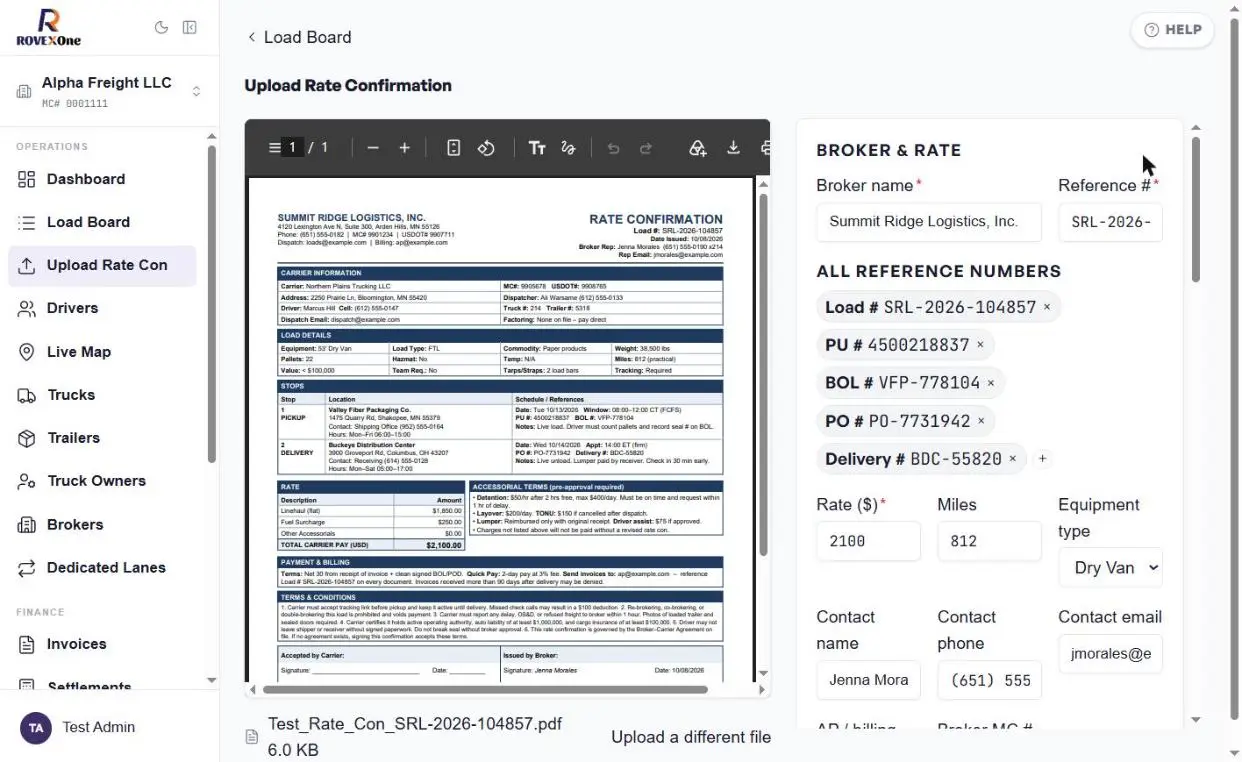This screenshot has height=762, width=1242.
Task: Click the Reference # input field
Action: [1110, 222]
